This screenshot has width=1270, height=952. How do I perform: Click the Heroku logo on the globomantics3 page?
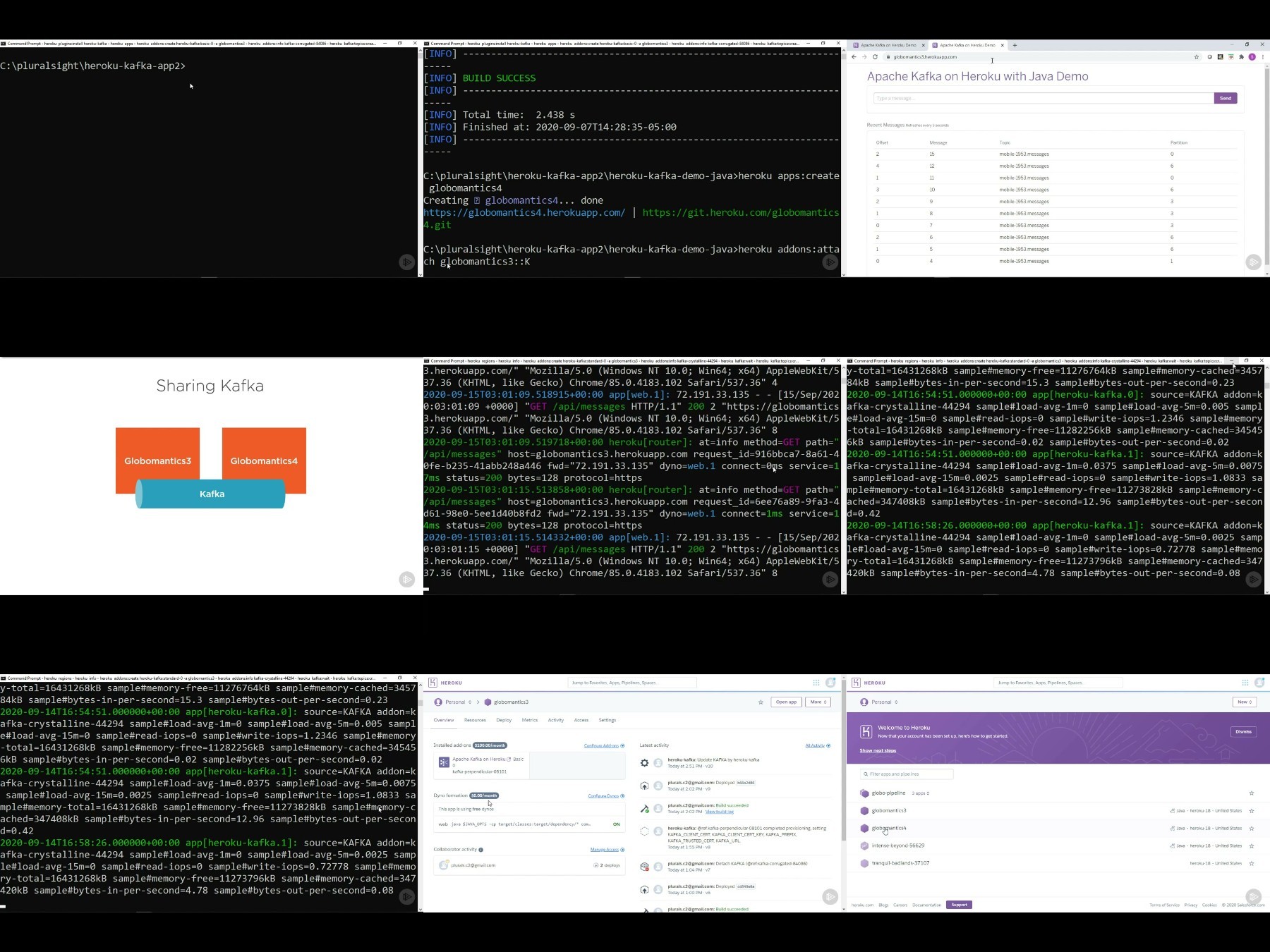(x=433, y=683)
